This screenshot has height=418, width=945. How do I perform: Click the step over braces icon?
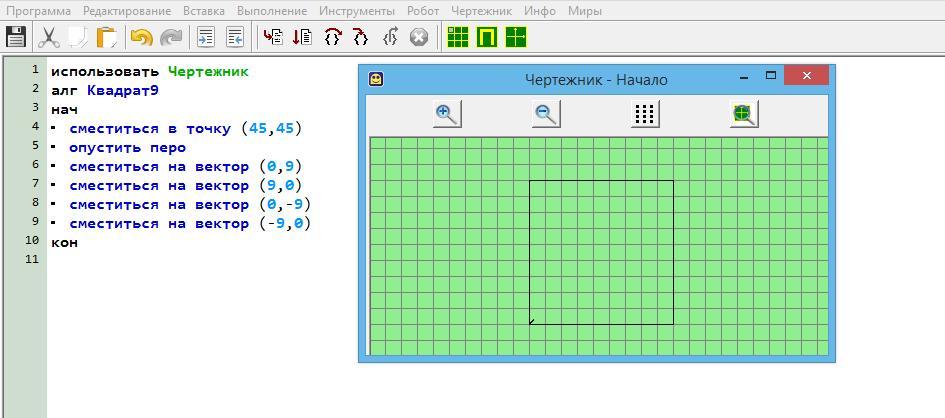click(332, 37)
